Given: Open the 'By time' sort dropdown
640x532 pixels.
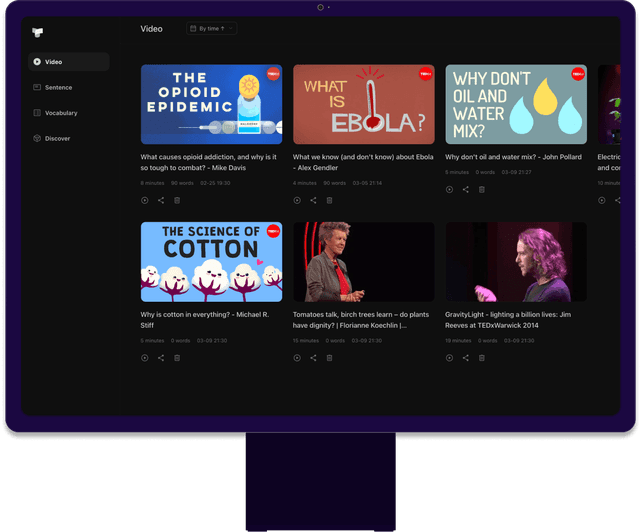Looking at the screenshot, I should pyautogui.click(x=211, y=29).
